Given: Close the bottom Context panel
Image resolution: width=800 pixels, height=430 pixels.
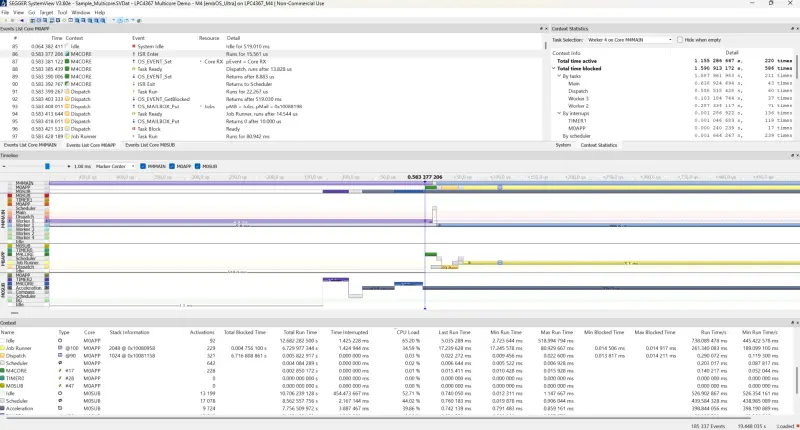Looking at the screenshot, I should click(x=797, y=323).
